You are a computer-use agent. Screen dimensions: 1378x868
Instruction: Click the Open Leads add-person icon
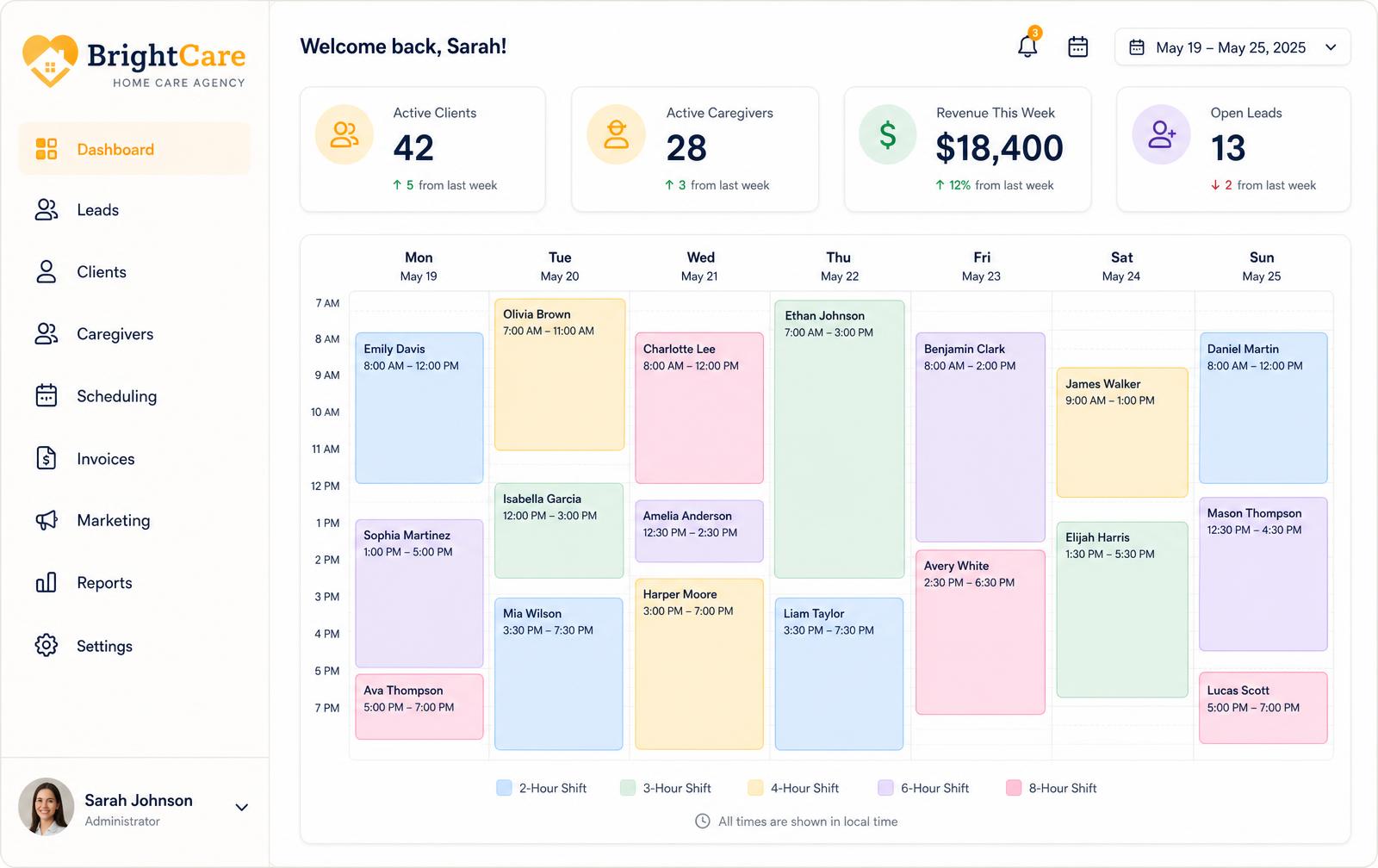pyautogui.click(x=1161, y=134)
